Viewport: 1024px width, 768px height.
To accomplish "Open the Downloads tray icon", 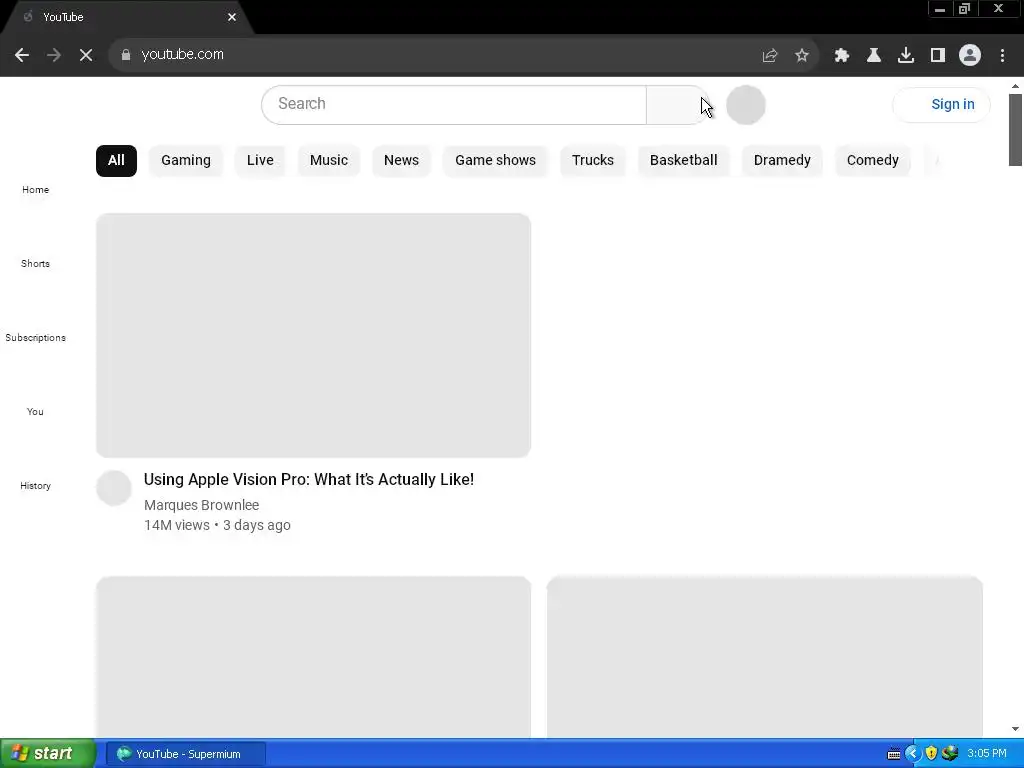I will (x=906, y=56).
